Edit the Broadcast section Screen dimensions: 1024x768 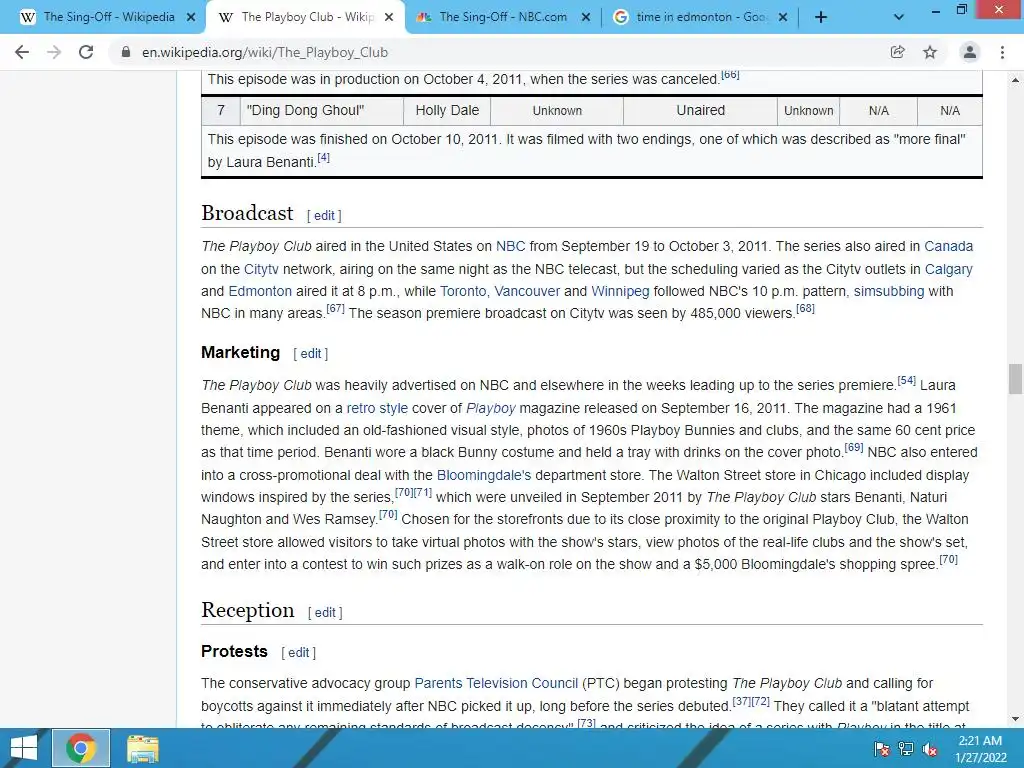(324, 216)
